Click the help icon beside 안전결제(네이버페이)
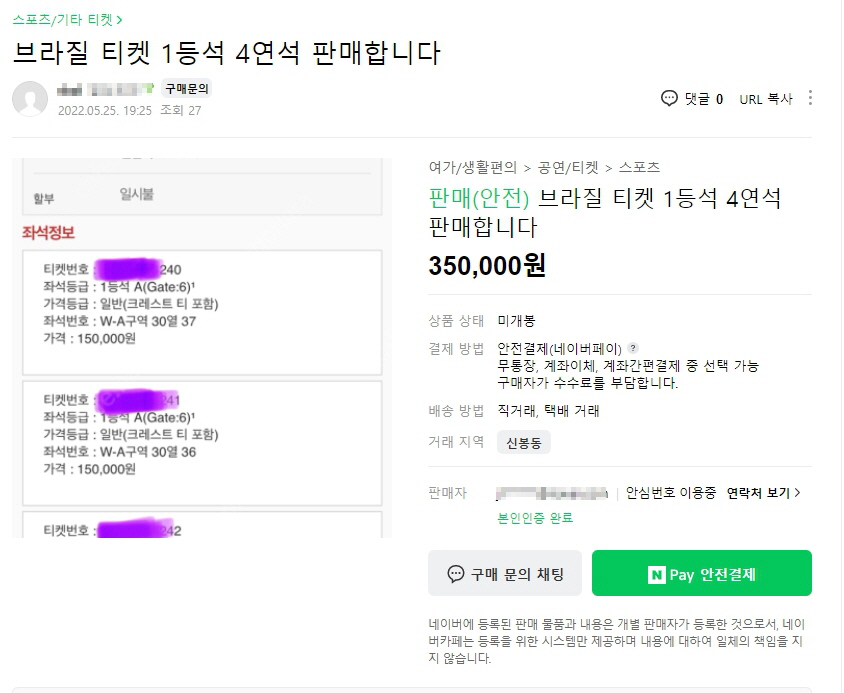This screenshot has width=844, height=693. click(633, 349)
